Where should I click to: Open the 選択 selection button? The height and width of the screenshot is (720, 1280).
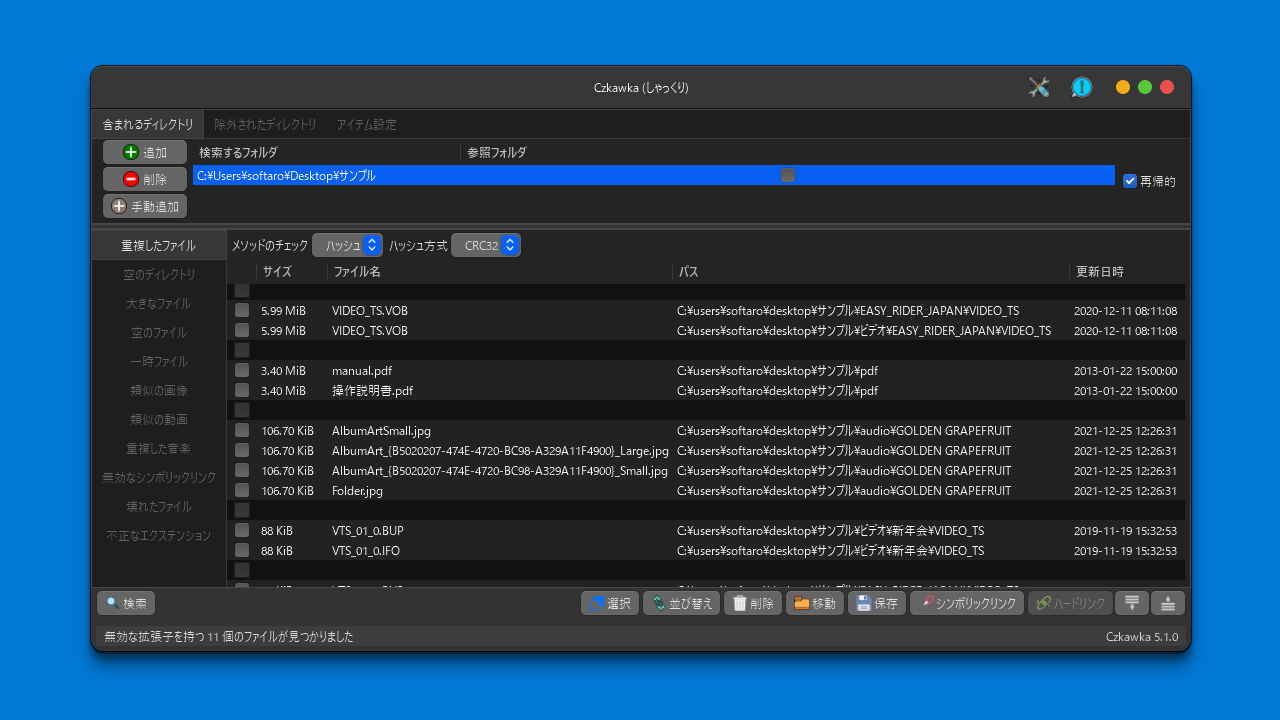(x=610, y=603)
